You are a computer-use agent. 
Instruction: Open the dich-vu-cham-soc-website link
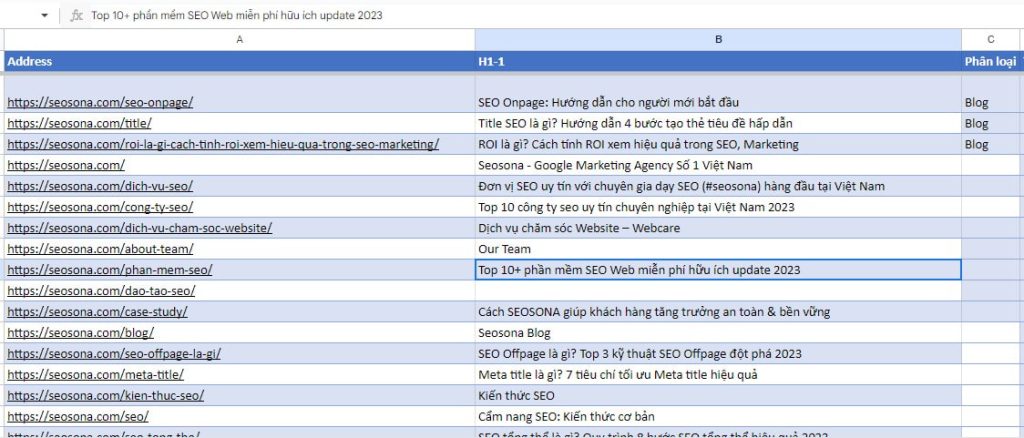pos(140,228)
